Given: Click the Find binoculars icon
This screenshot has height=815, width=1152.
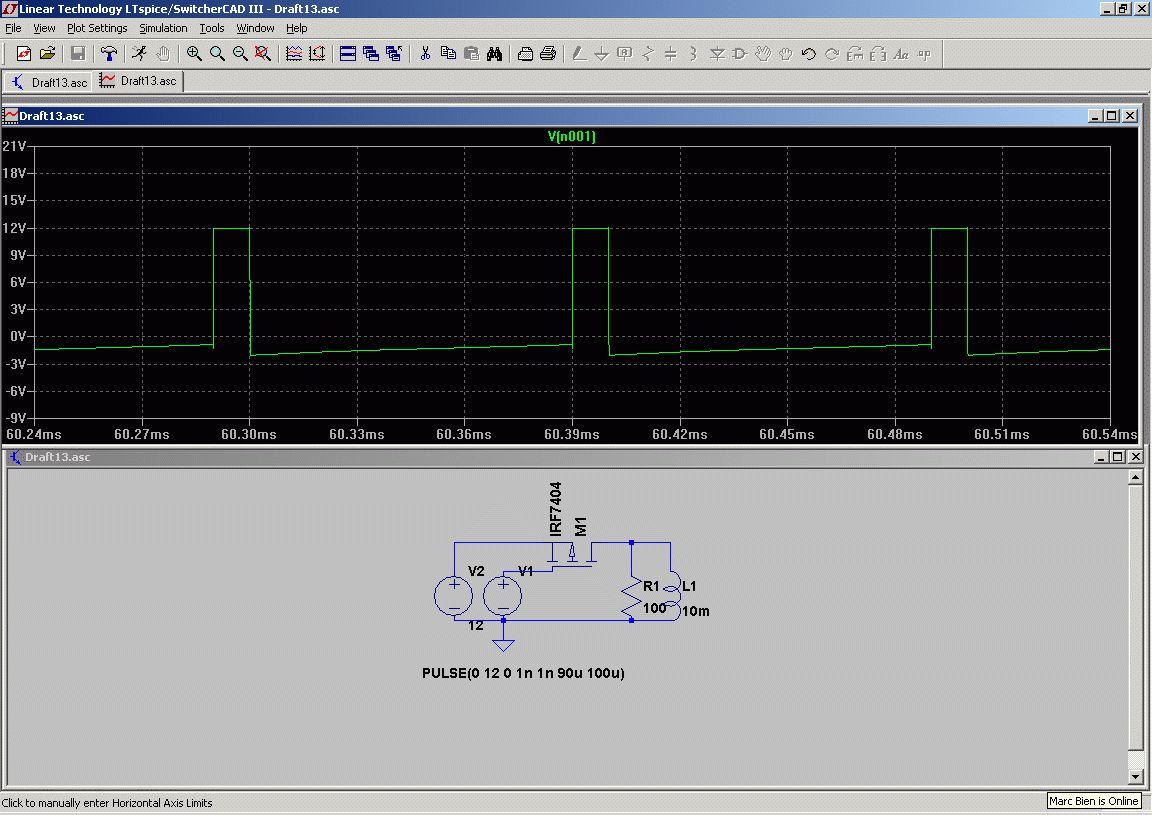Looking at the screenshot, I should tap(494, 54).
